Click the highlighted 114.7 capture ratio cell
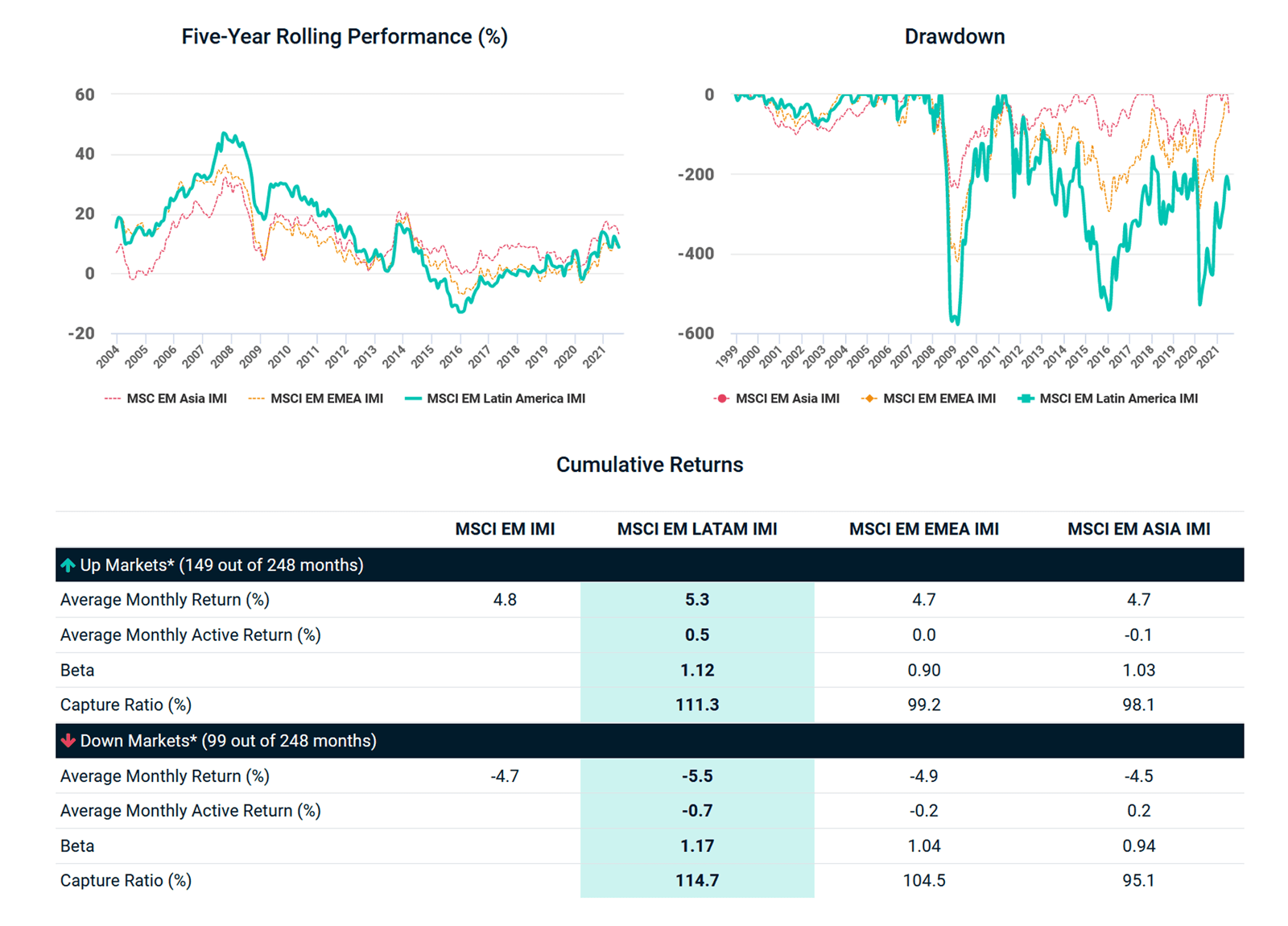Screen dimensions: 1288x926 click(697, 880)
